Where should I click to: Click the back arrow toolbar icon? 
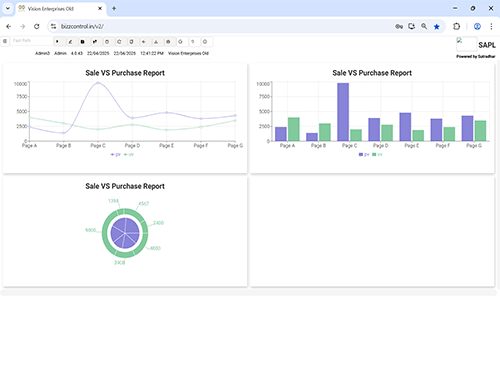(143, 42)
